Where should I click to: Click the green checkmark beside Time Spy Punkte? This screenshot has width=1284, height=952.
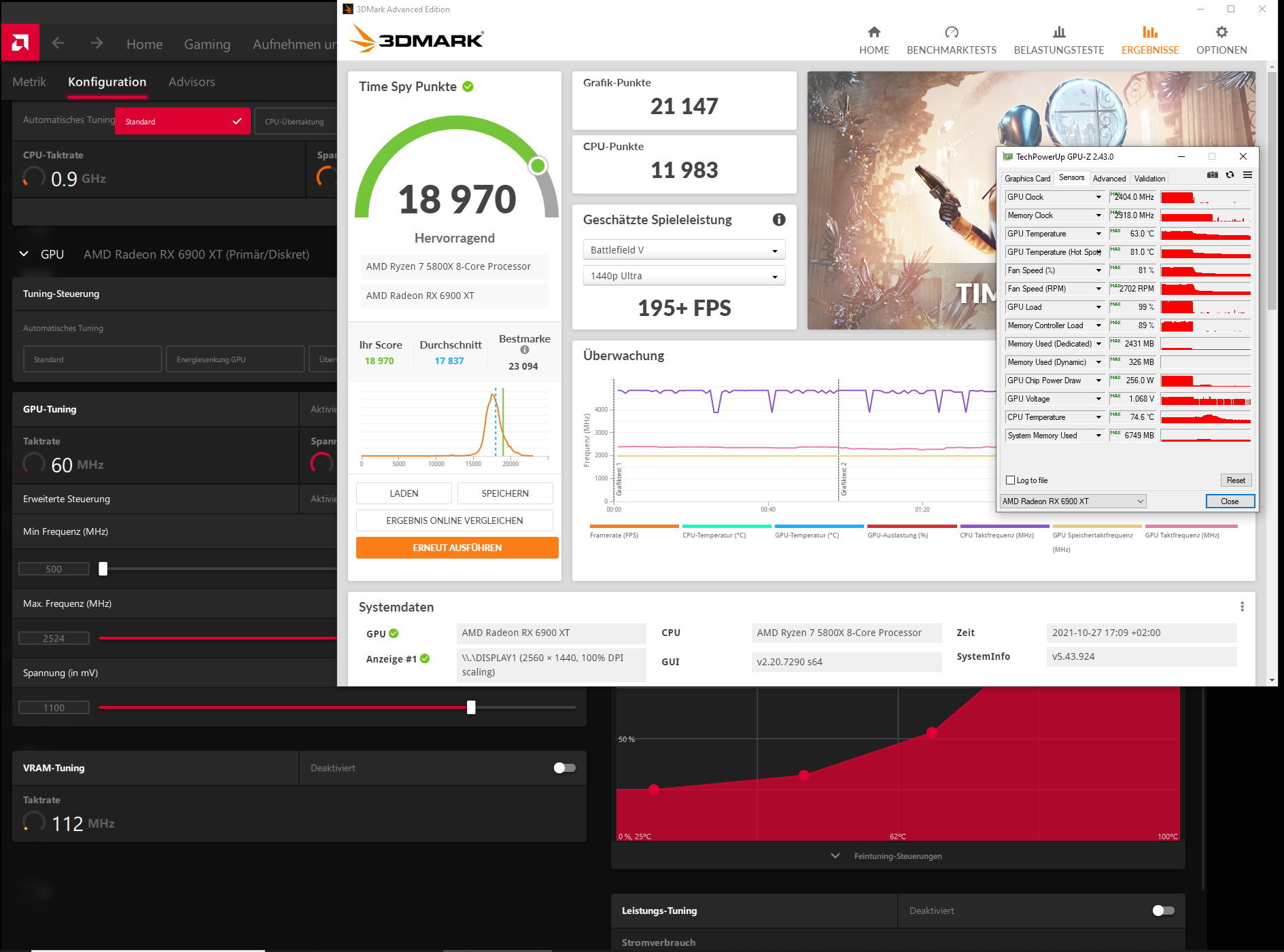point(468,86)
